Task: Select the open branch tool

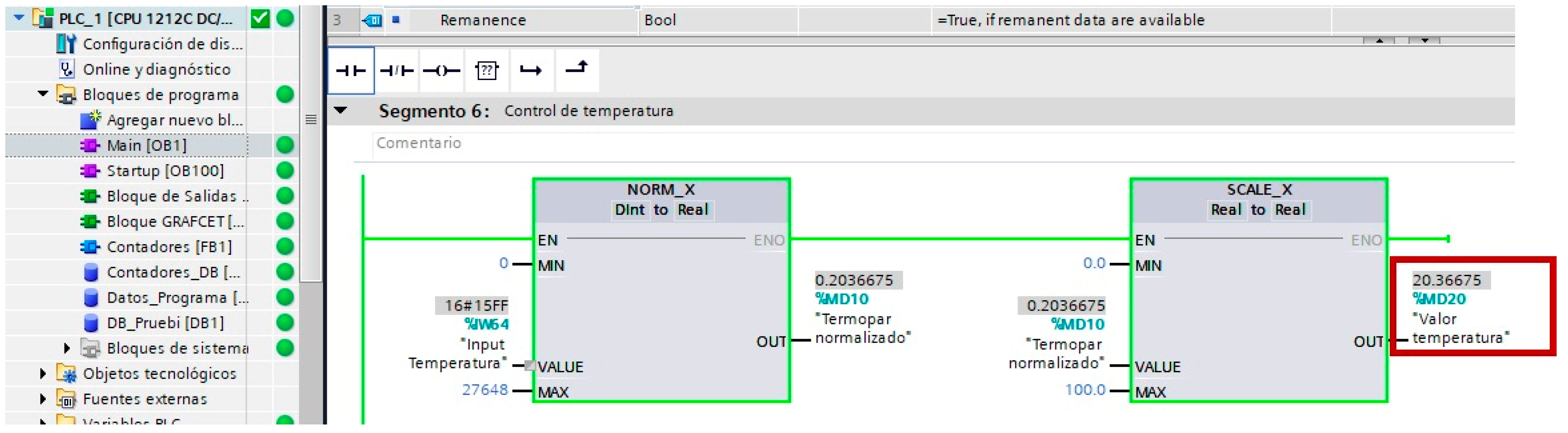Action: (x=531, y=71)
